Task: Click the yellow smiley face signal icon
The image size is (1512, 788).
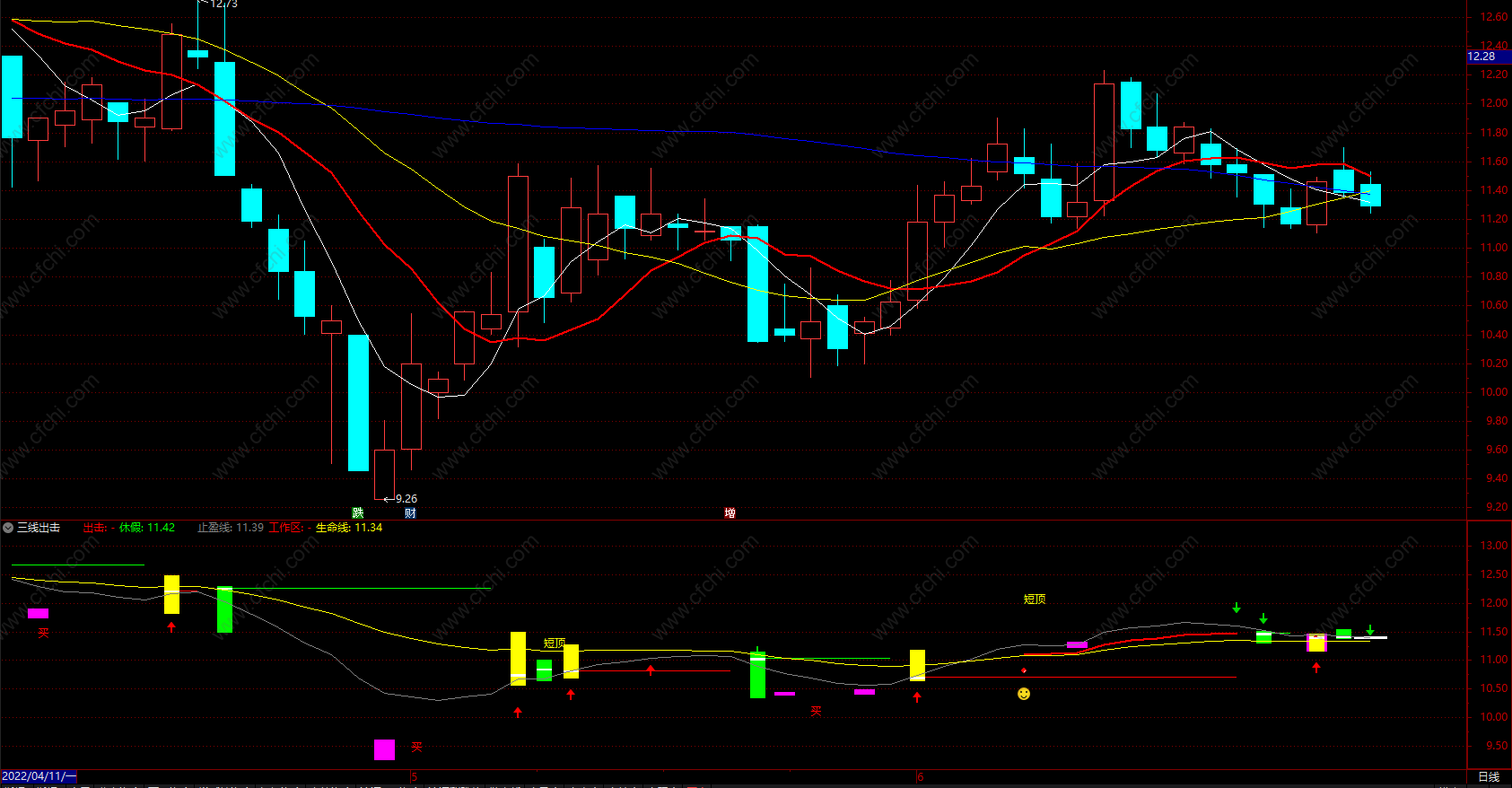Action: (x=1024, y=694)
